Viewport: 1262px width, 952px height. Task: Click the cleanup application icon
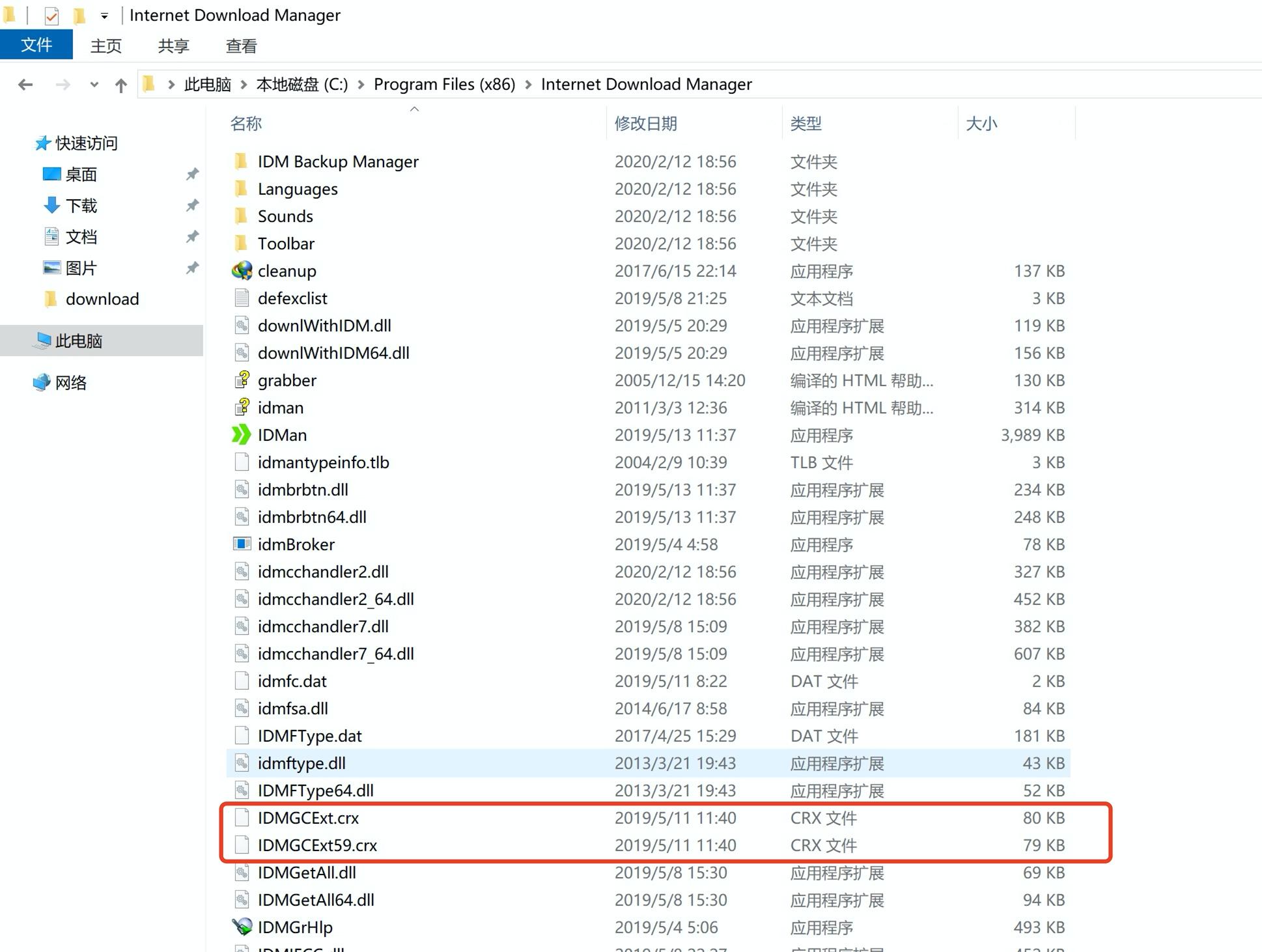coord(242,271)
